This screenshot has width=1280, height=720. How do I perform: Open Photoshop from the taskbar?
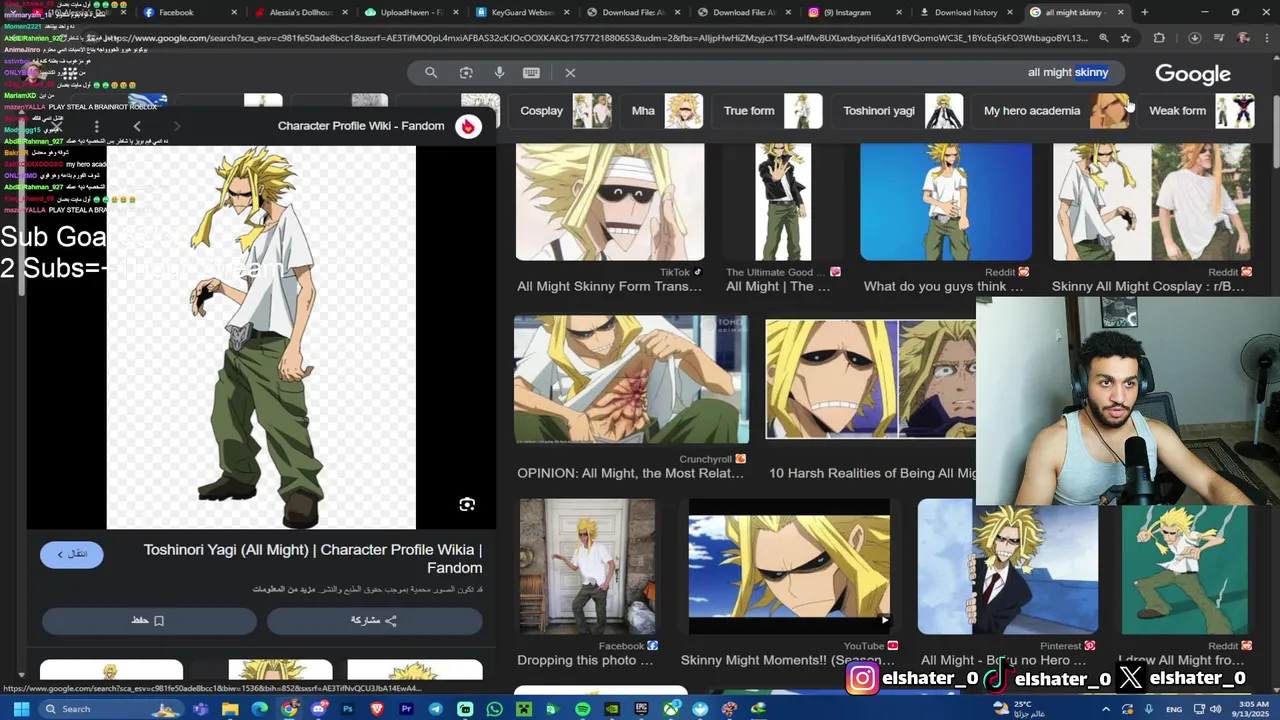pos(348,709)
